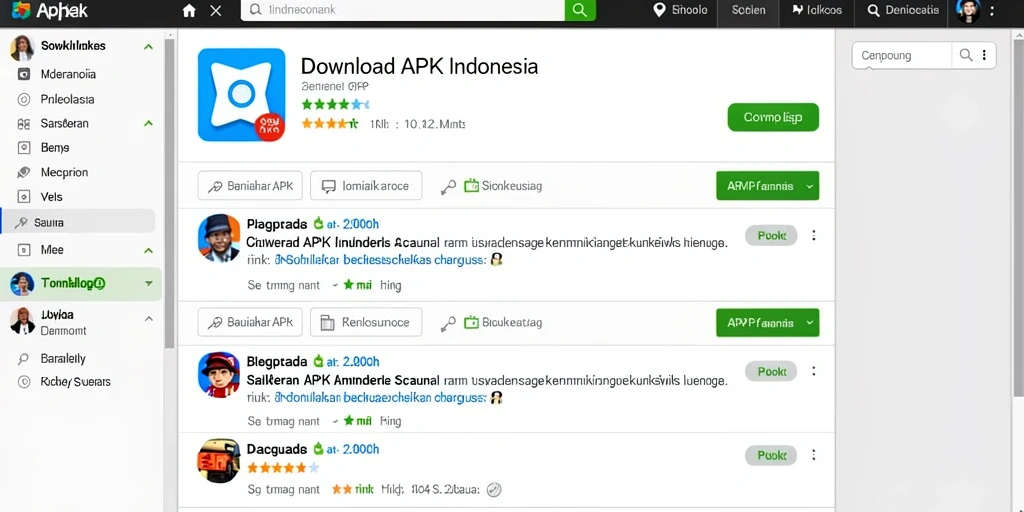Open the Deniocatis search tab
1024x512 pixels.
pyautogui.click(x=903, y=10)
